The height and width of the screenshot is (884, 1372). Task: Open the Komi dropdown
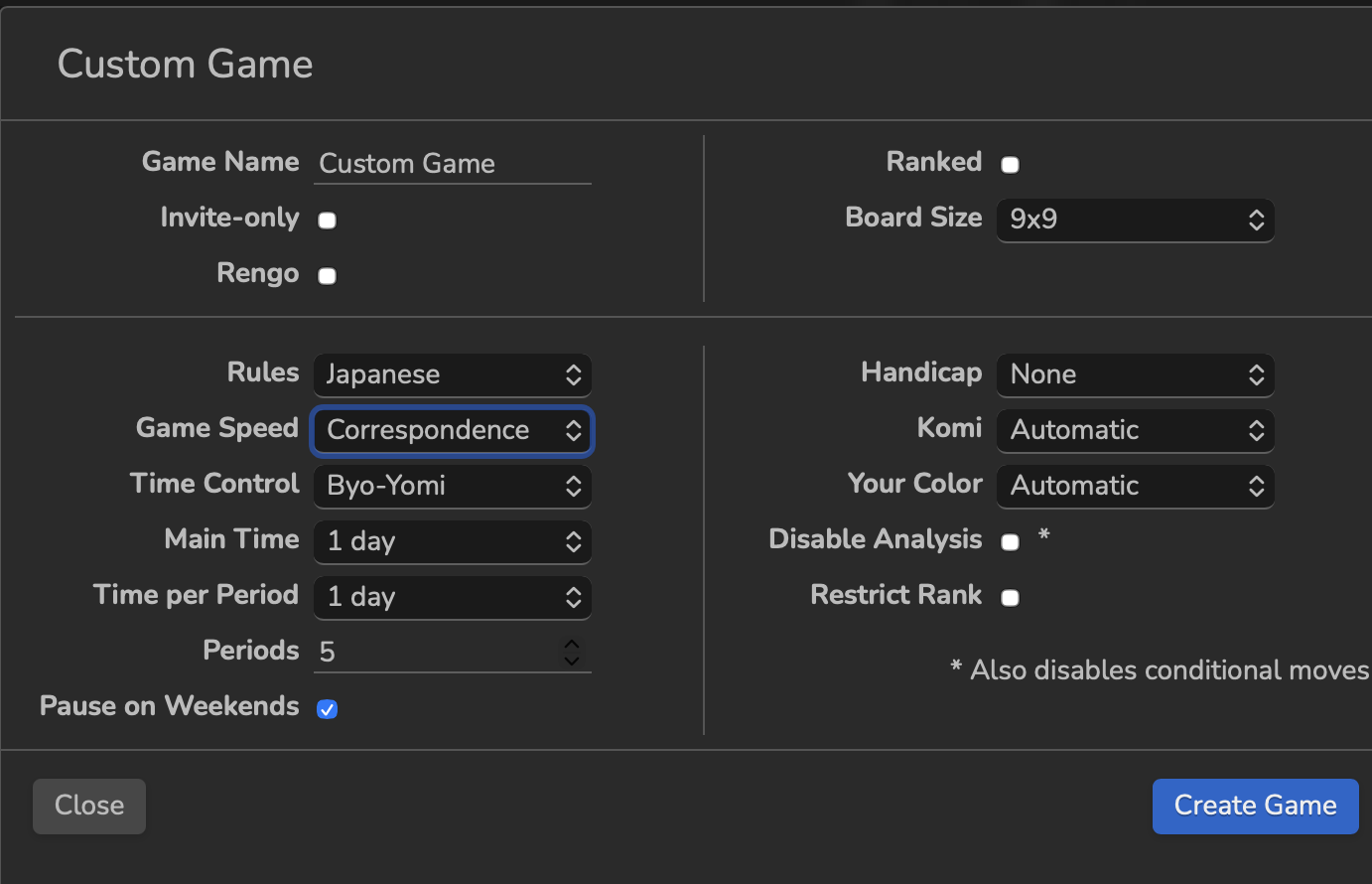(x=1136, y=430)
